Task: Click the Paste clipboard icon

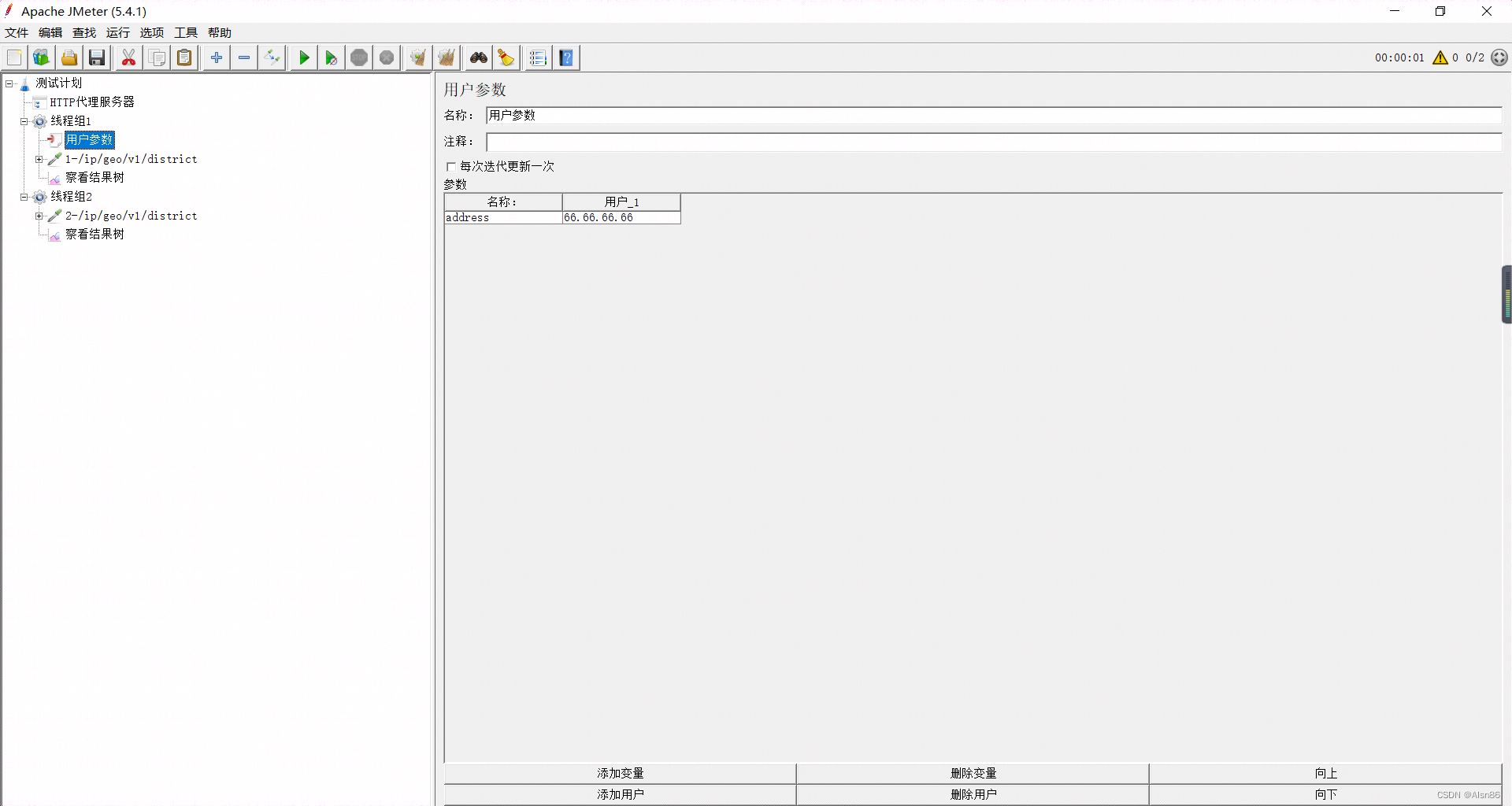Action: click(184, 57)
